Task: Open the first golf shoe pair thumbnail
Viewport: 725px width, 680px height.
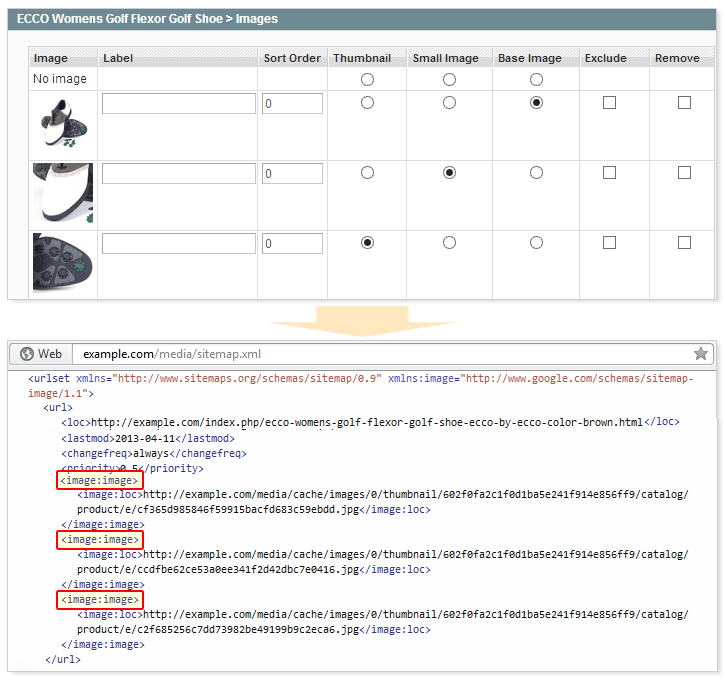Action: pyautogui.click(x=62, y=125)
